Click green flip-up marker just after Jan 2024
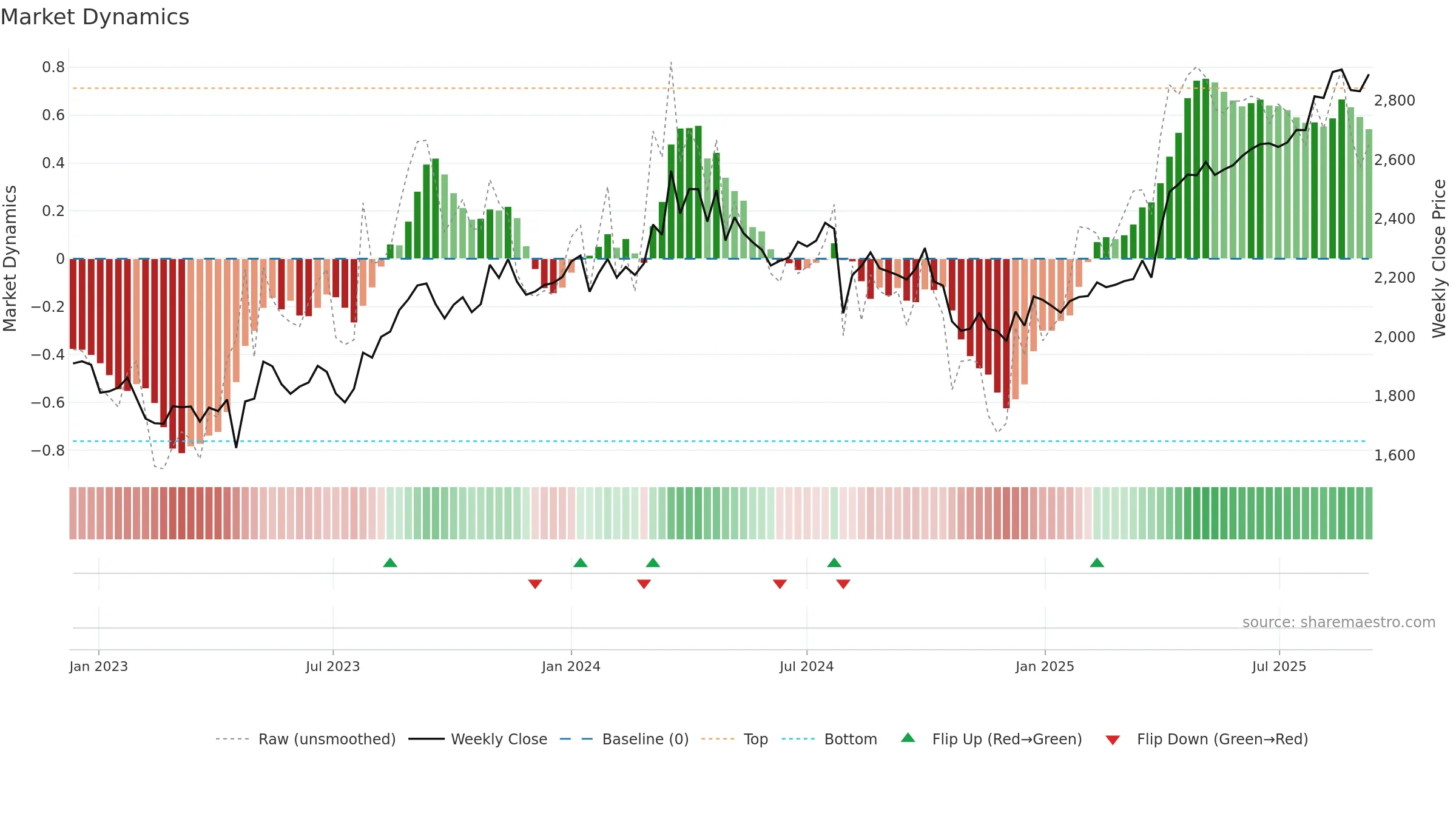The image size is (1456, 819). tap(581, 563)
